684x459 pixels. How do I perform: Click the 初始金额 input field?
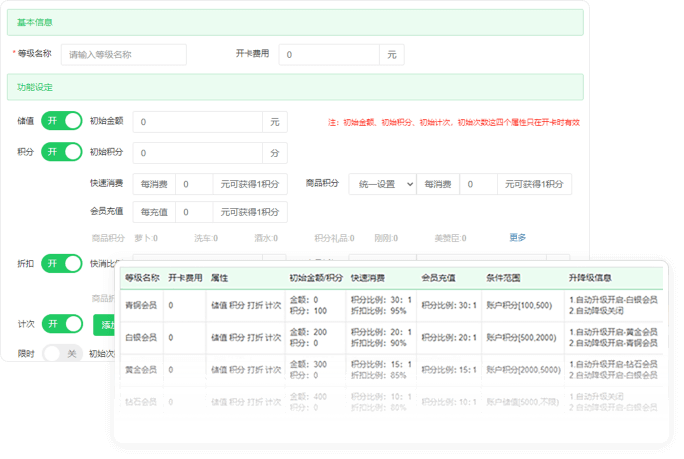coord(198,122)
